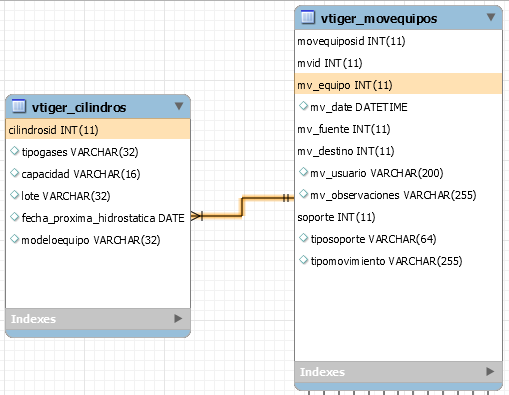The height and width of the screenshot is (395, 509).
Task: Collapse the vtiger_movequipos table columns arrow
Action: [491, 17]
